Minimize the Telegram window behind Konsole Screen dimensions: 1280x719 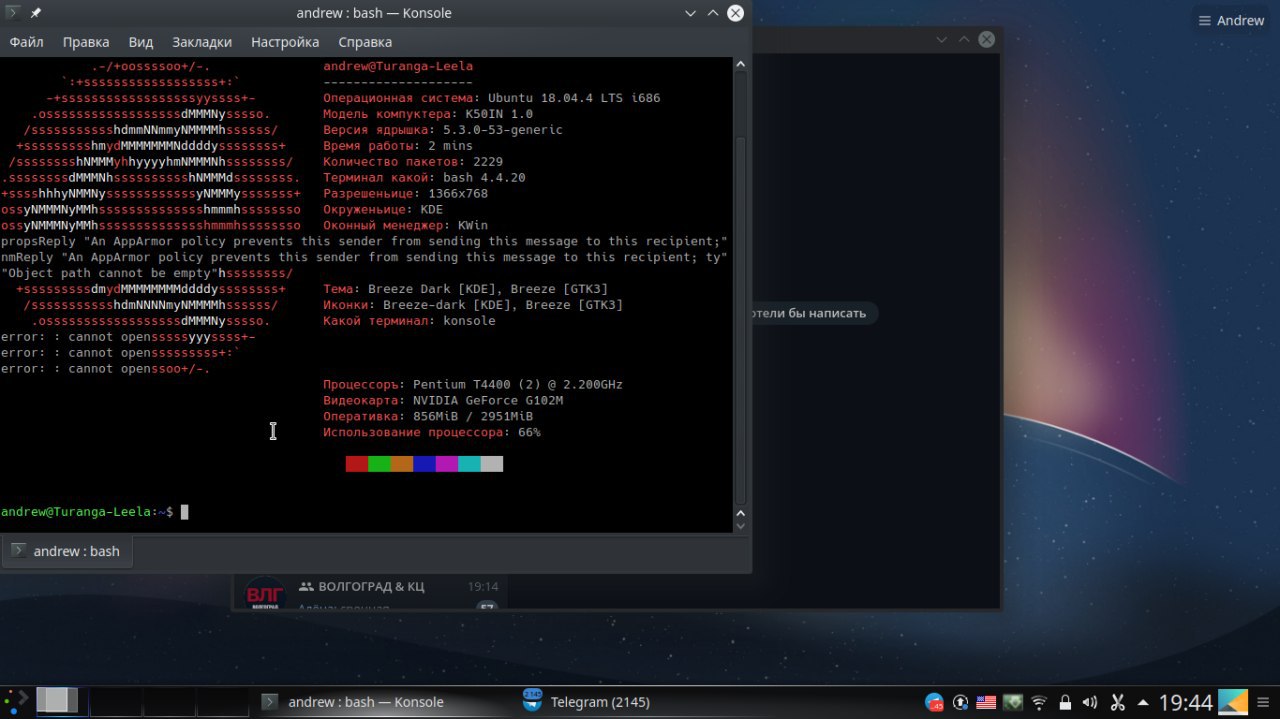pos(942,39)
